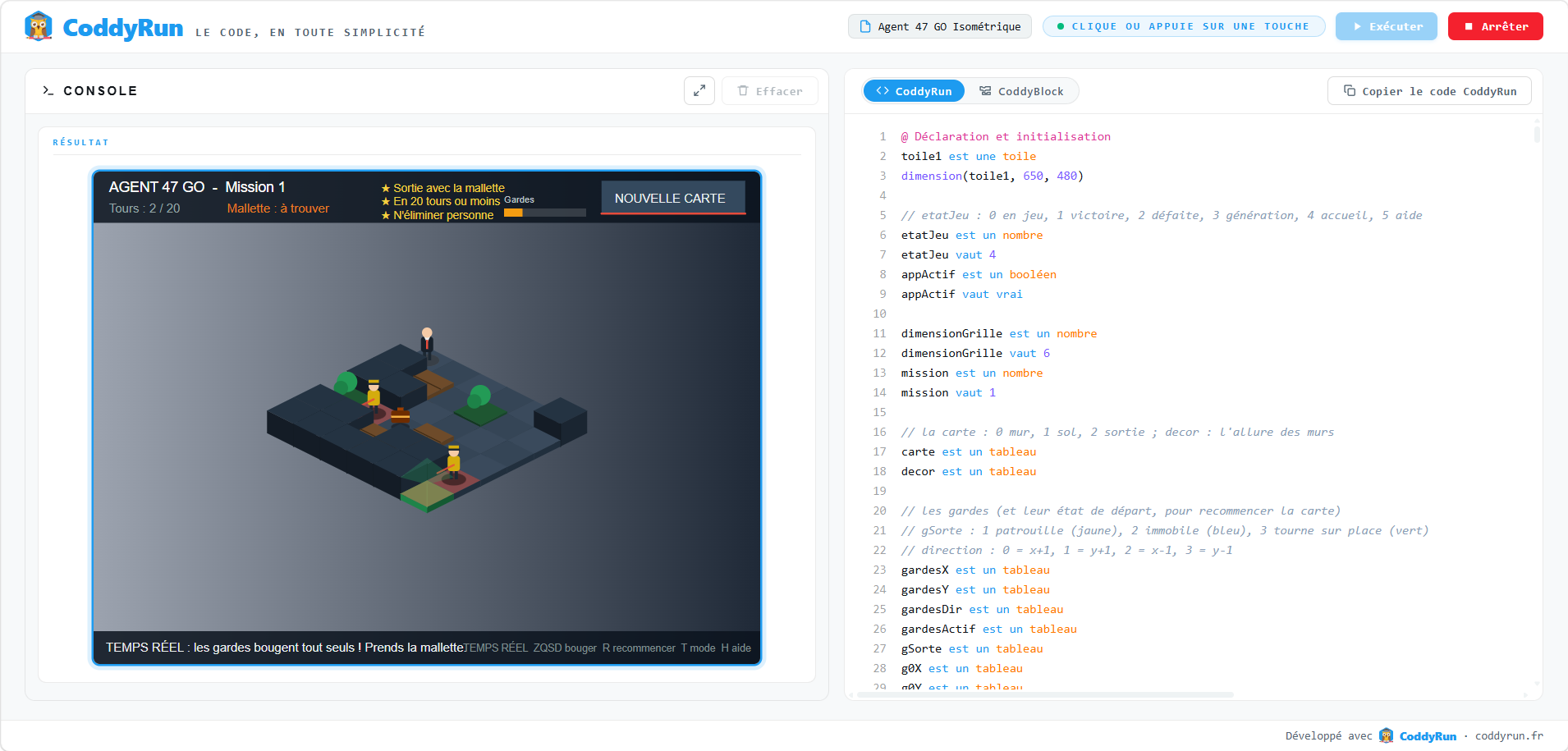Click the CoddyRun owl logo icon

click(x=39, y=26)
